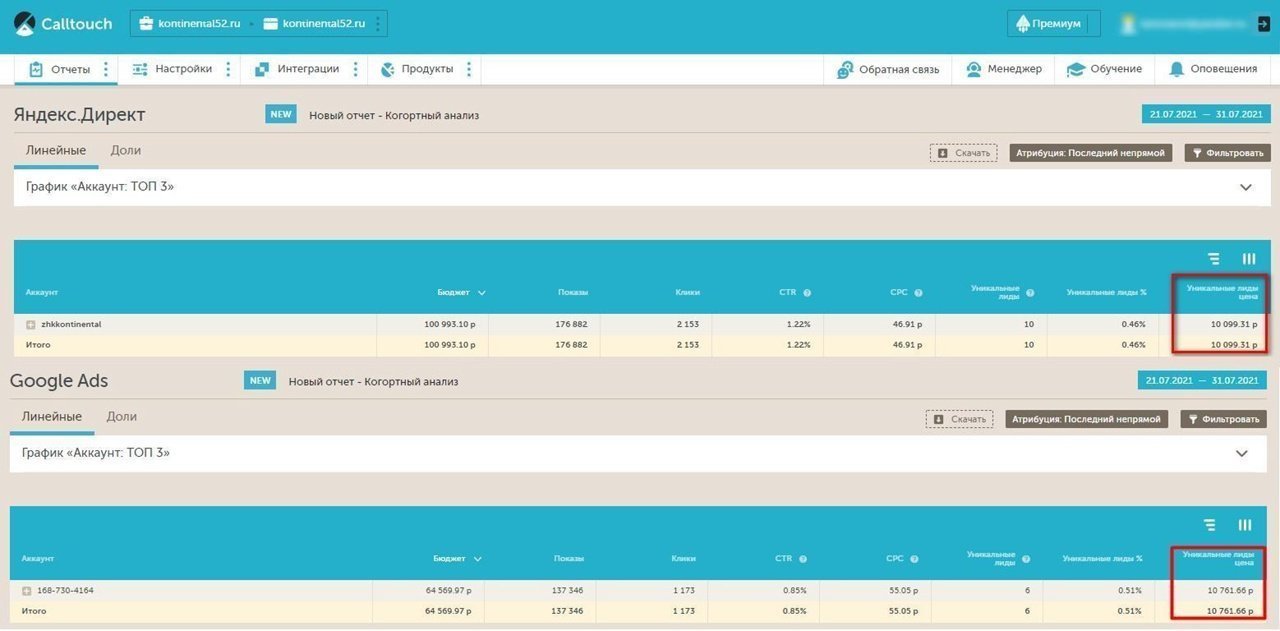The image size is (1280, 631).
Task: Open the dots menu next to Интеграции
Action: point(355,69)
